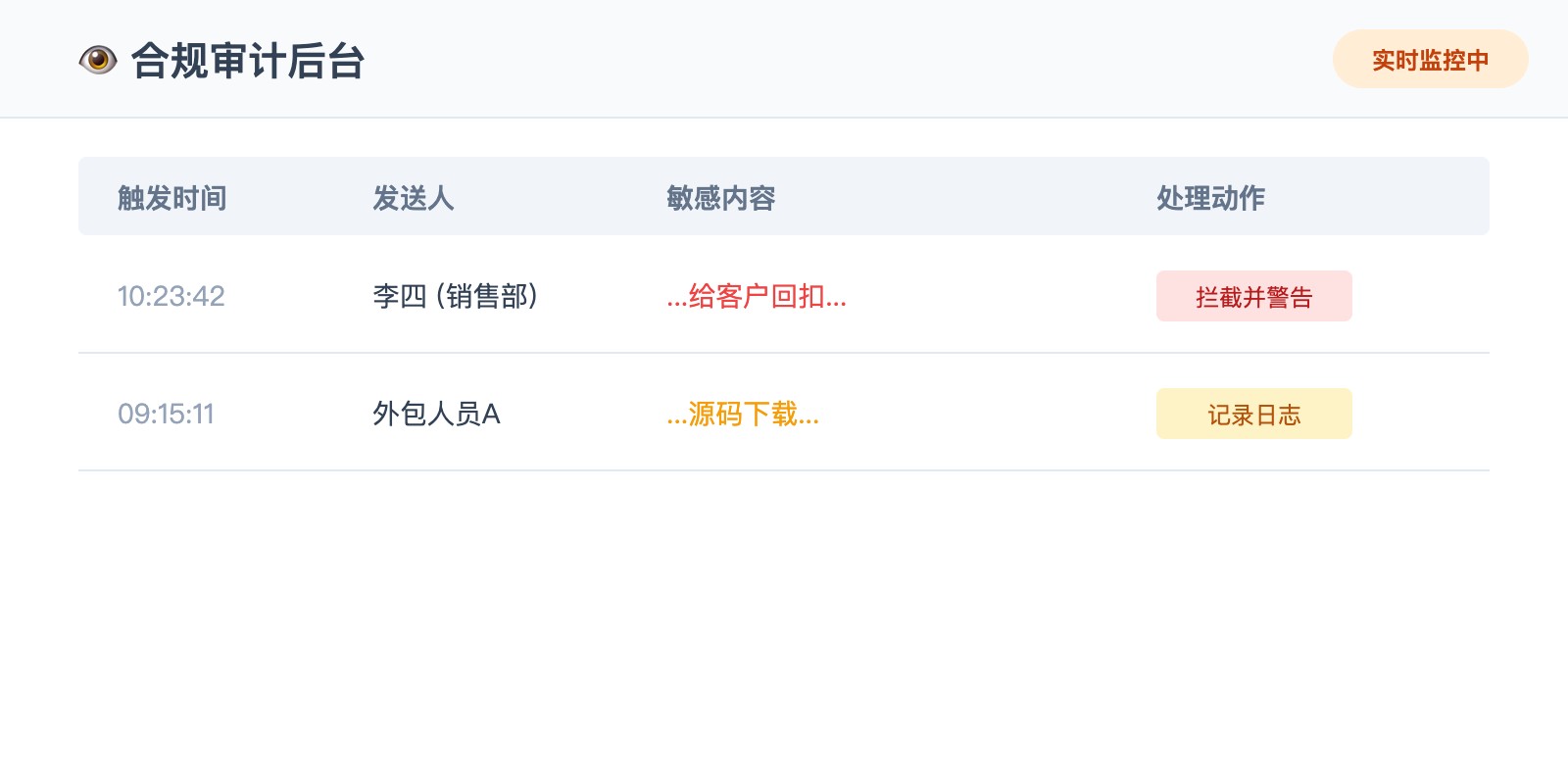Image resolution: width=1568 pixels, height=784 pixels.
Task: Click the divider line below the 李四 row
Action: pyautogui.click(x=784, y=353)
